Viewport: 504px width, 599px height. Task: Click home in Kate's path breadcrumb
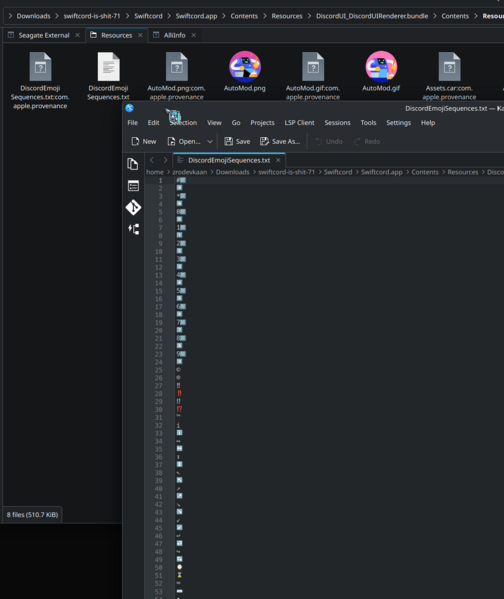155,172
